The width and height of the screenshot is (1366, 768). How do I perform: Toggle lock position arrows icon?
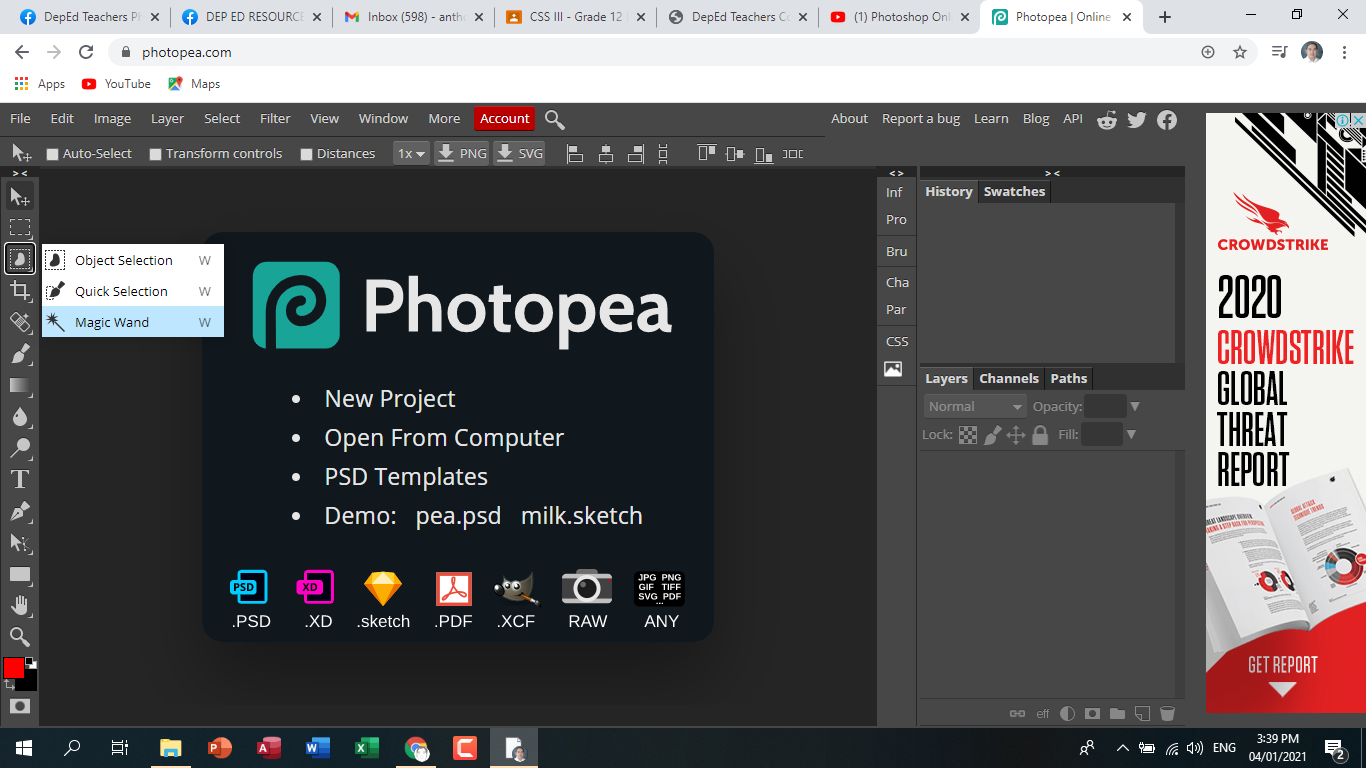1016,435
